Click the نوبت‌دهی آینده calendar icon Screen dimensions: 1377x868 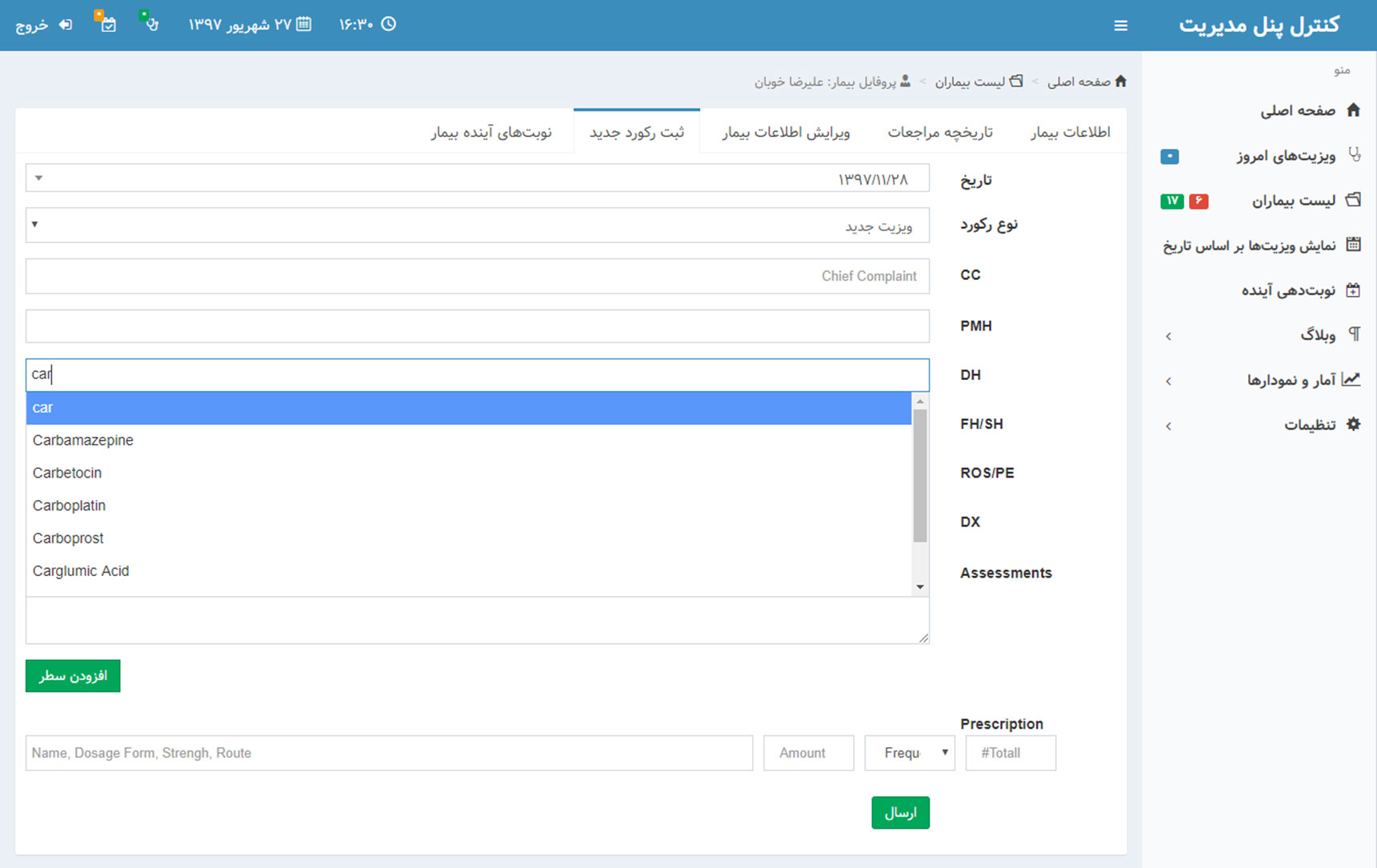[x=1353, y=290]
